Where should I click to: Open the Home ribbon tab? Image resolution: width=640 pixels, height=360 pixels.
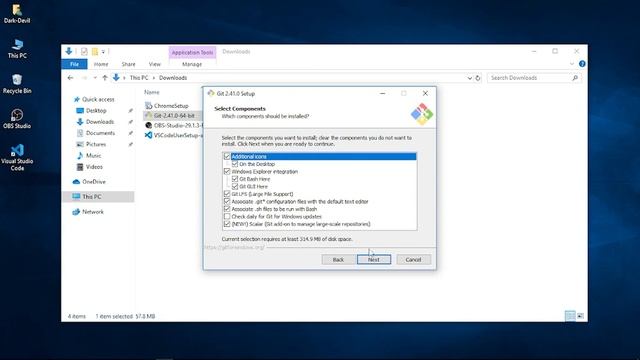click(101, 64)
